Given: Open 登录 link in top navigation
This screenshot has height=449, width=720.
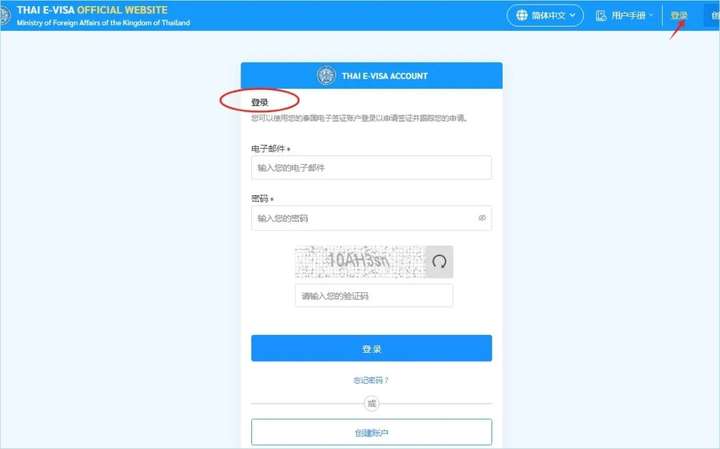Looking at the screenshot, I should 679,16.
